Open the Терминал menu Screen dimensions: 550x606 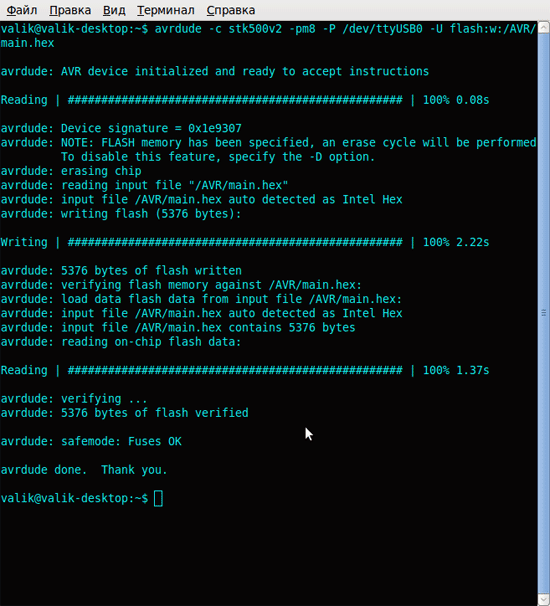[165, 10]
